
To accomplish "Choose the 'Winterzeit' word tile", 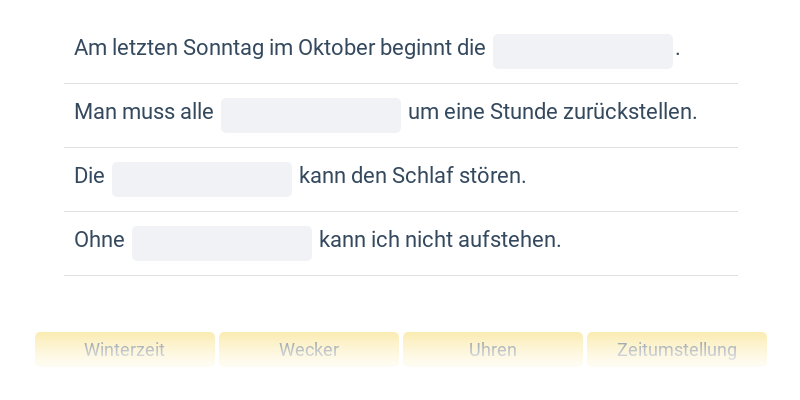I will click(125, 350).
